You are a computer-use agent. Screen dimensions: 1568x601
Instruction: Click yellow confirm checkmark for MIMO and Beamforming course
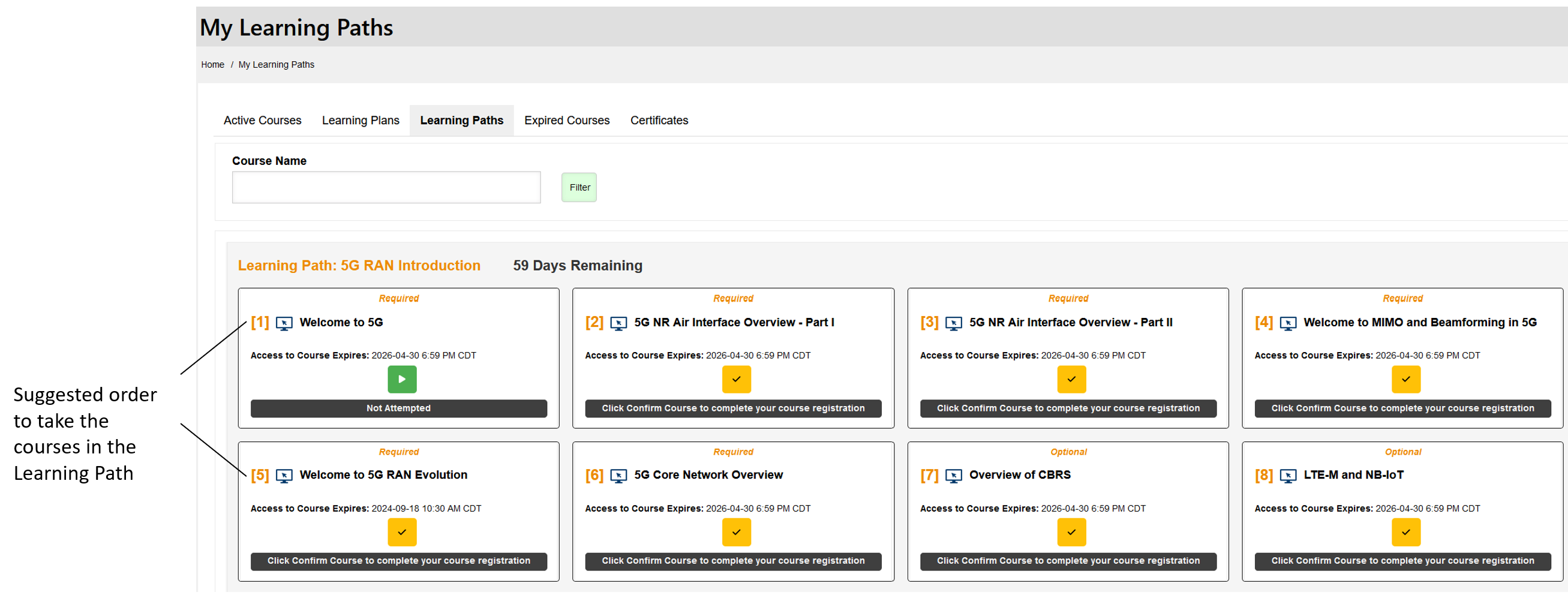pos(1405,379)
